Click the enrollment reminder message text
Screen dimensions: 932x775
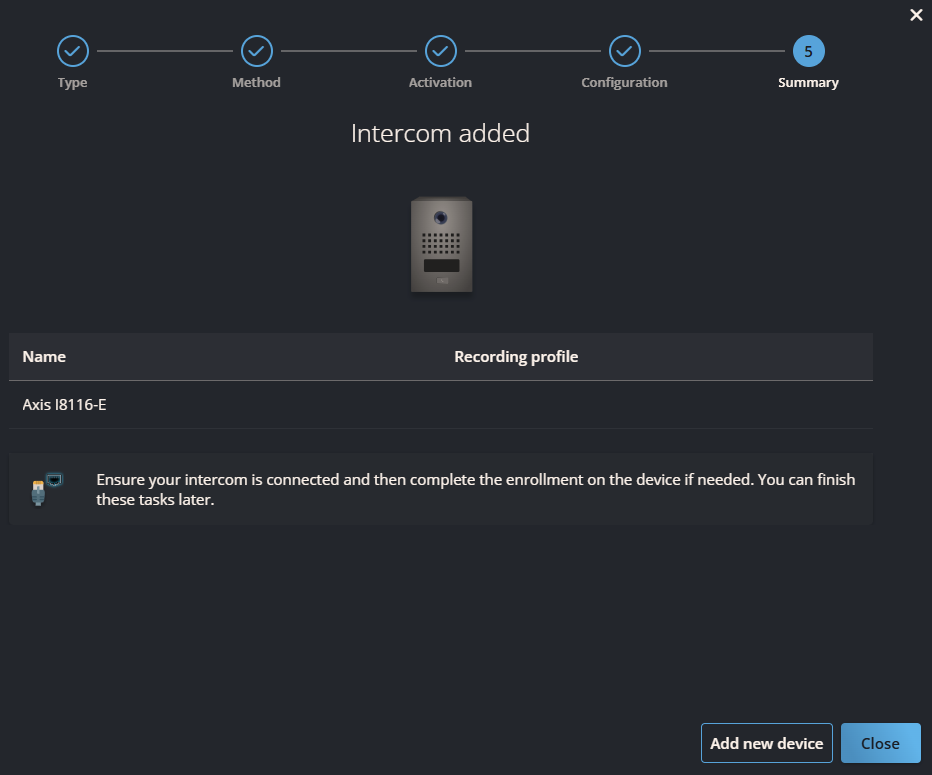(x=475, y=489)
